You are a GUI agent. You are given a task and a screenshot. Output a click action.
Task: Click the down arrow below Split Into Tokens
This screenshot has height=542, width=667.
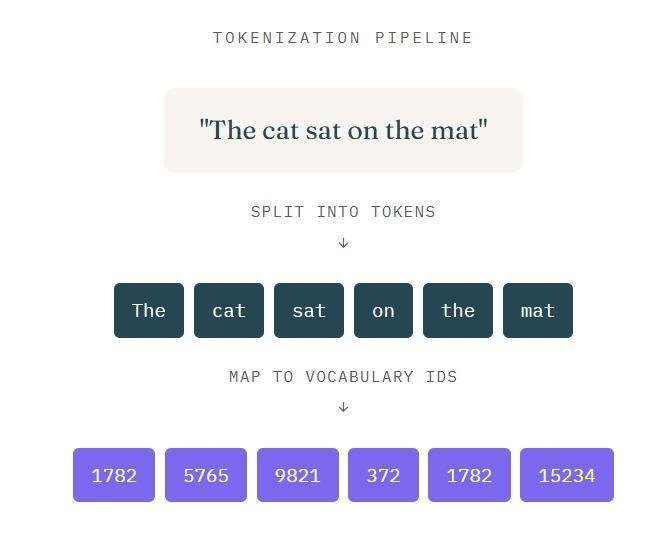(x=343, y=243)
